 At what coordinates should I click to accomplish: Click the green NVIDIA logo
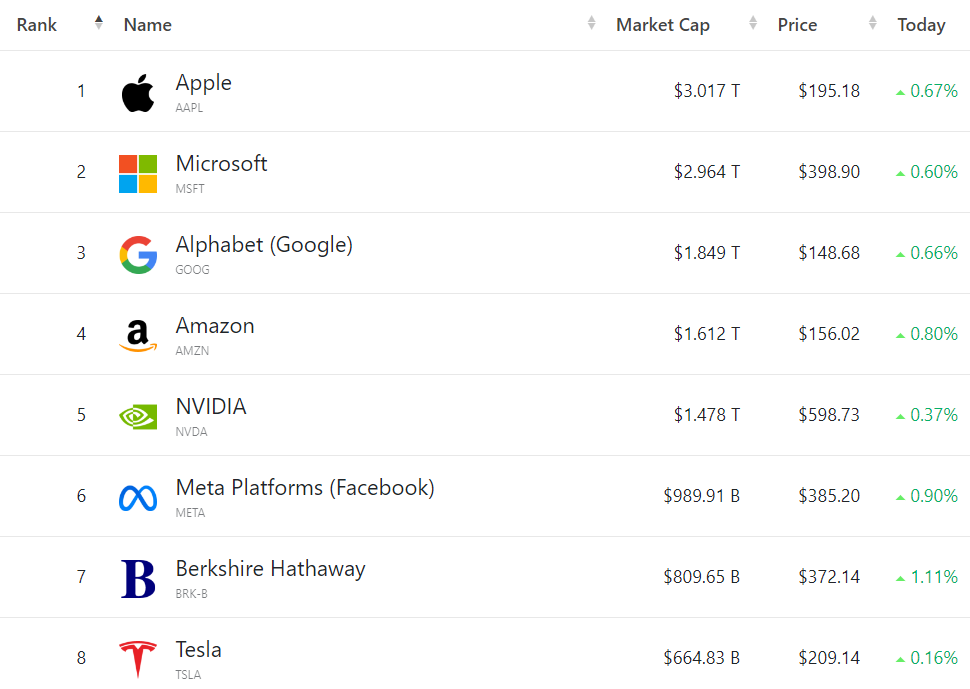pyautogui.click(x=138, y=416)
